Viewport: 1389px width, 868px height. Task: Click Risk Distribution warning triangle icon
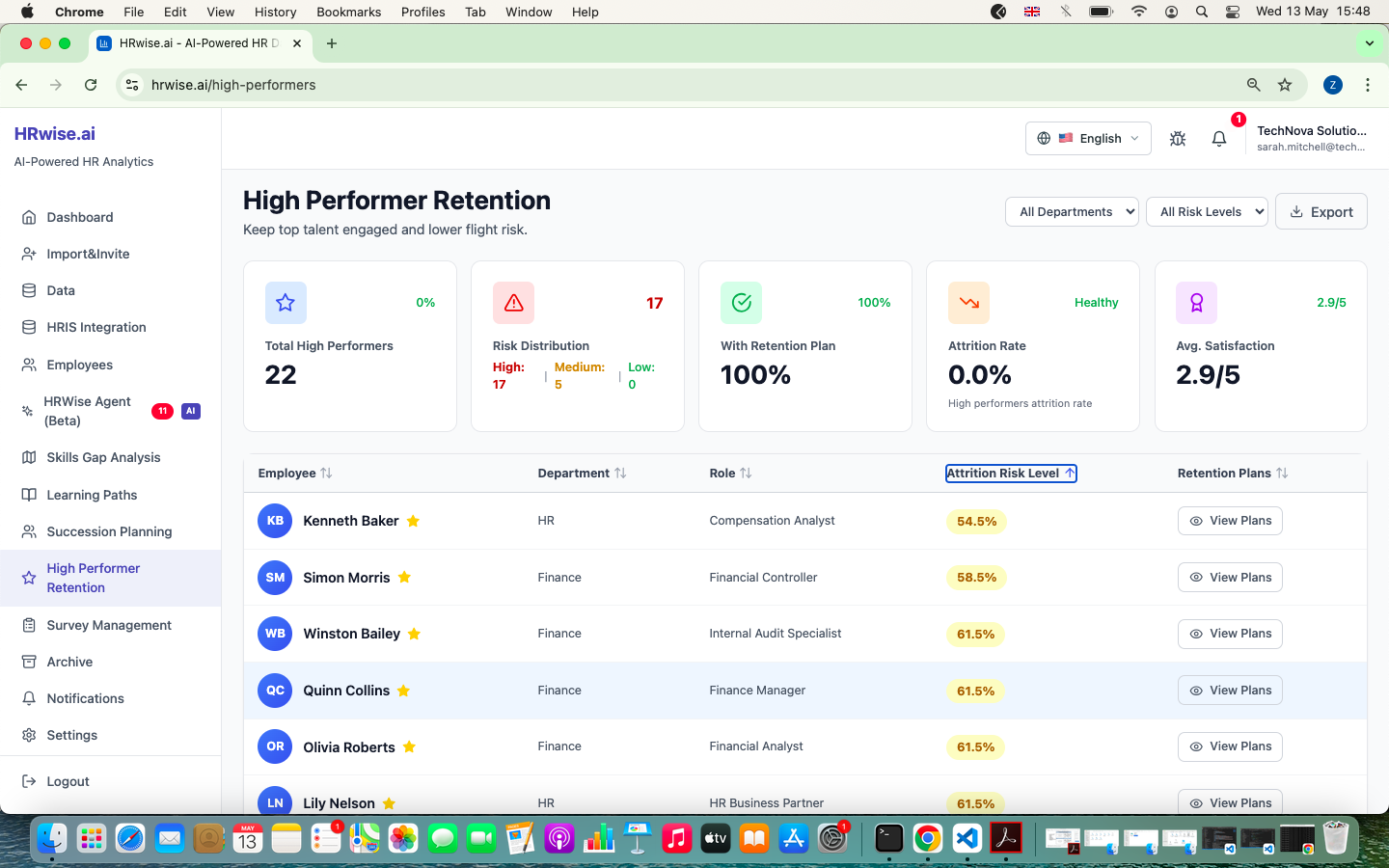(x=513, y=303)
